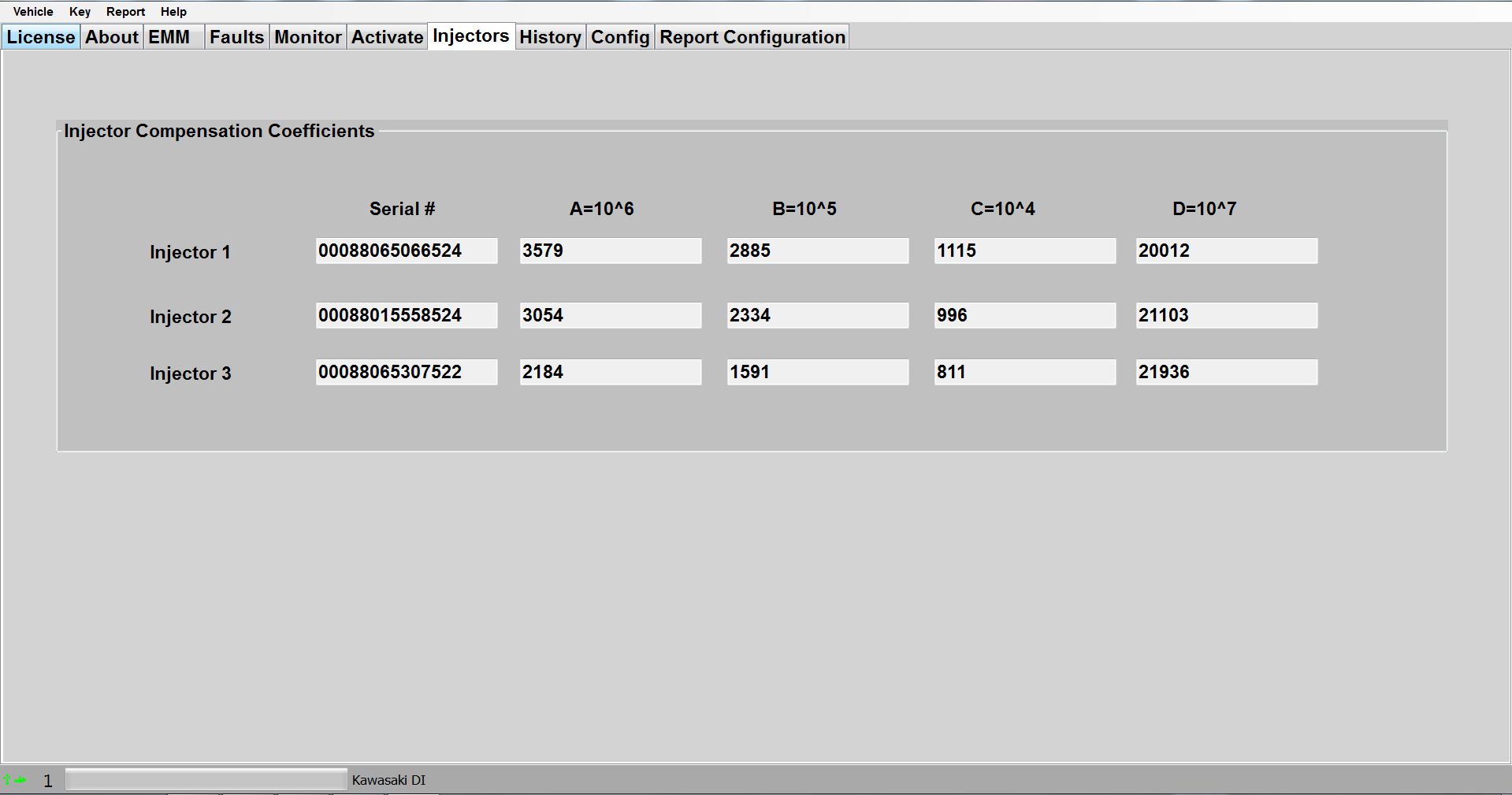Click the C=10^4 column header
This screenshot has width=1512, height=795.
[x=1003, y=209]
